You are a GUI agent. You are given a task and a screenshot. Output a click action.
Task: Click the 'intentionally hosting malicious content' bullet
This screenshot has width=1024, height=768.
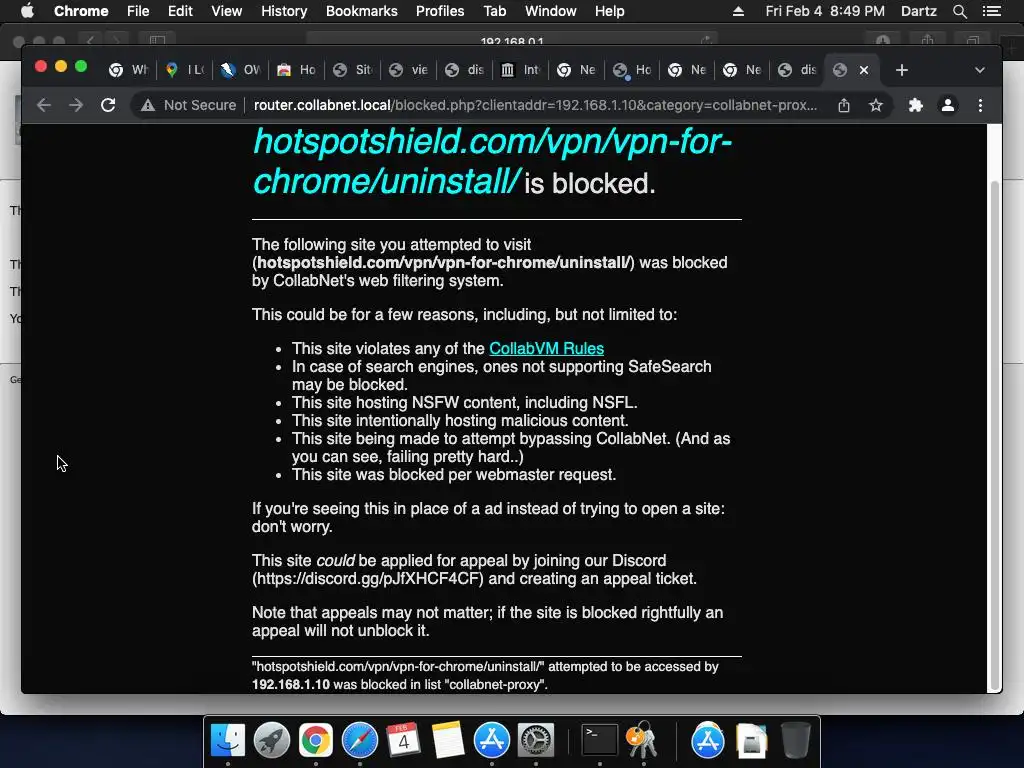pyautogui.click(x=460, y=421)
